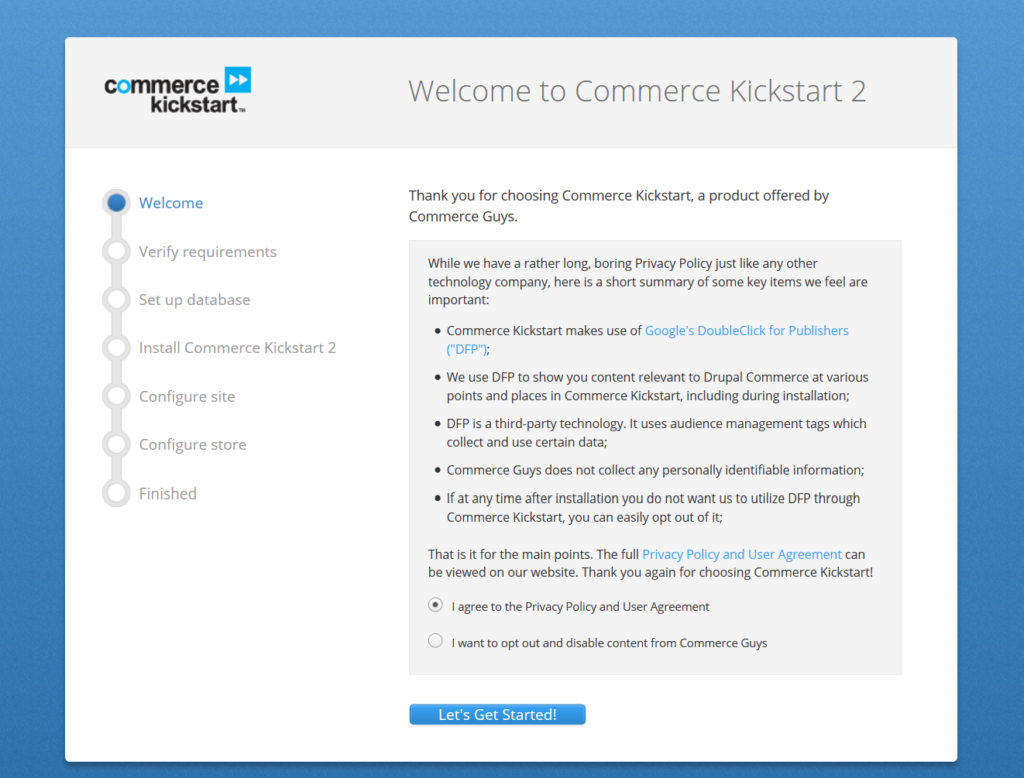Click the 'I want to opt out and disable content' label

click(609, 643)
